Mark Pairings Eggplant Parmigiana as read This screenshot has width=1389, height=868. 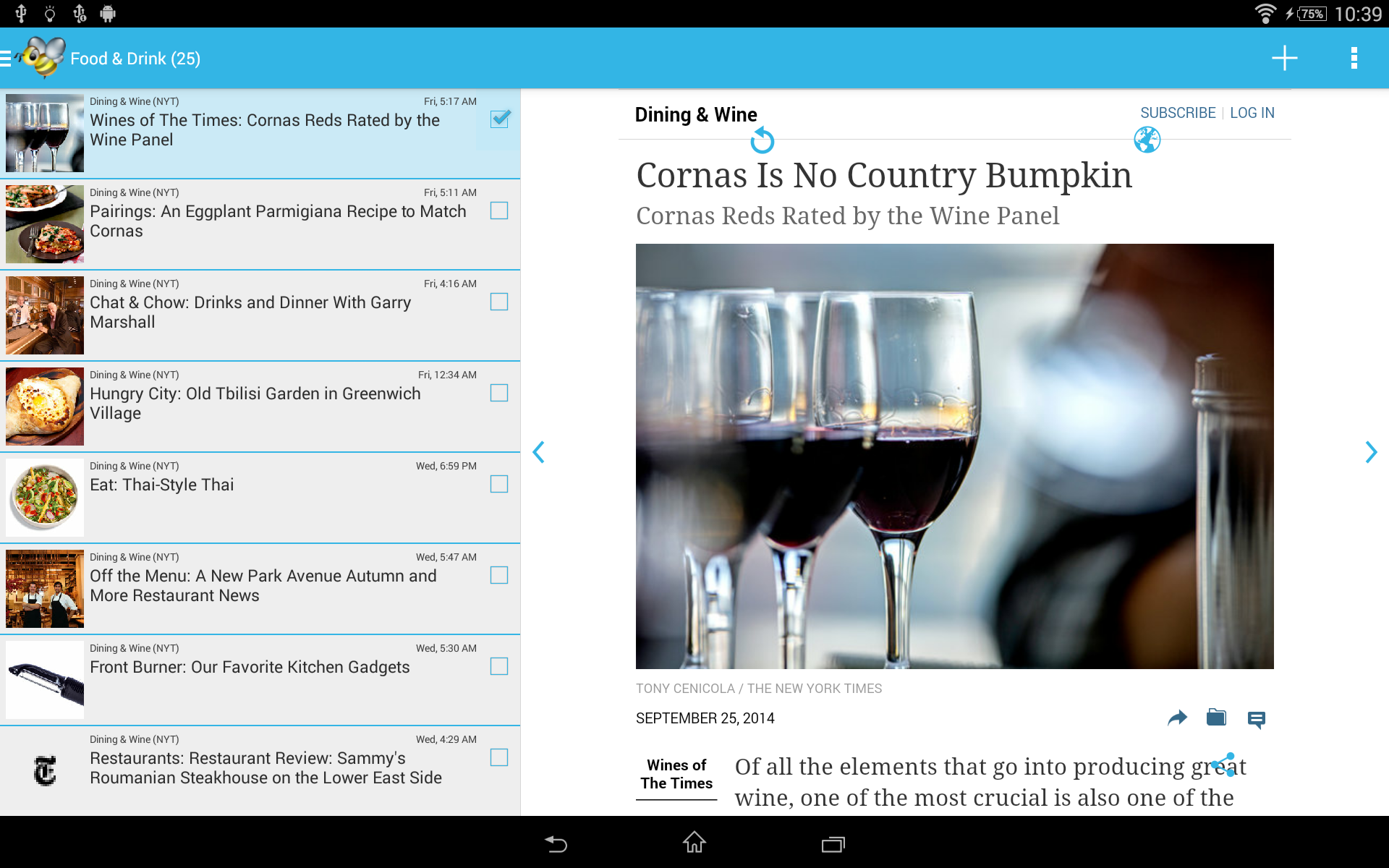coord(499,210)
